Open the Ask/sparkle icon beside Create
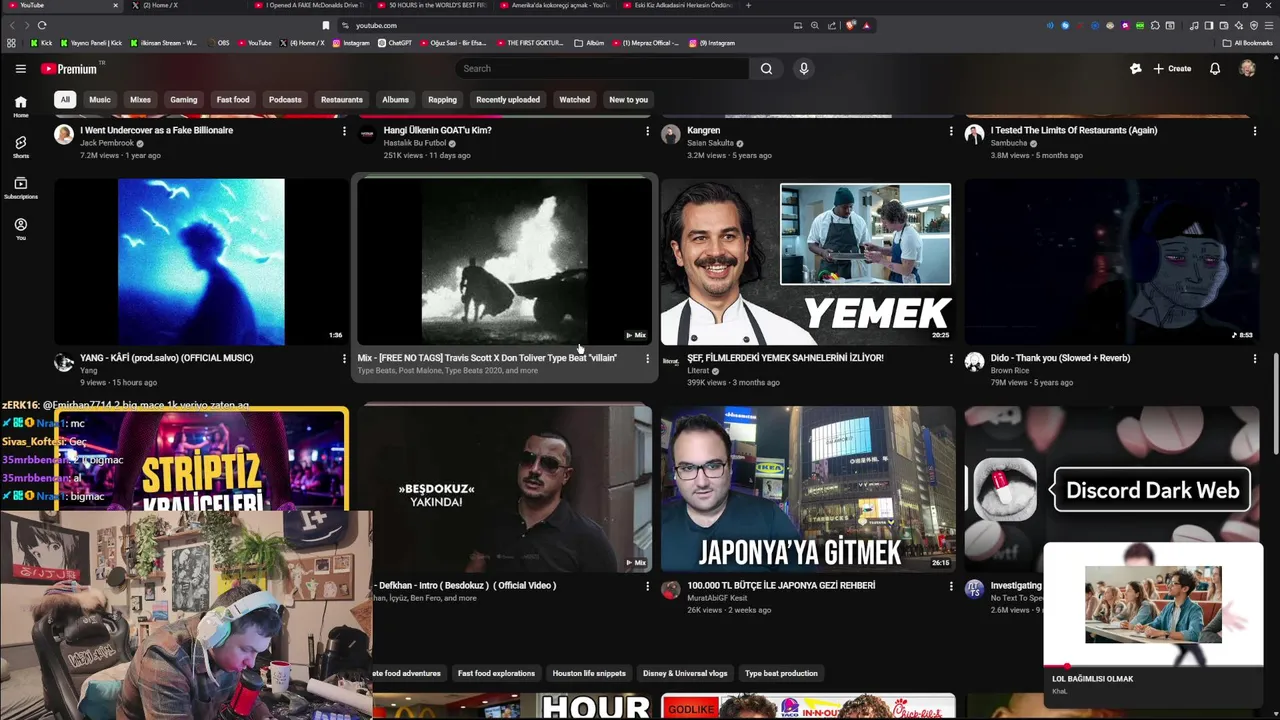 1135,69
